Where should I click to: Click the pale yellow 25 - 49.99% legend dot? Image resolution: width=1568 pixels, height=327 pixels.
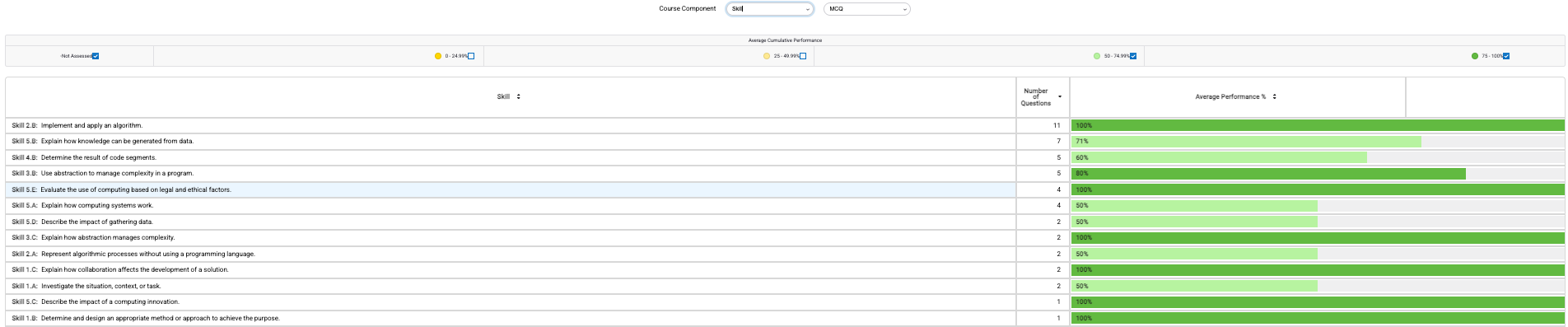click(x=767, y=56)
